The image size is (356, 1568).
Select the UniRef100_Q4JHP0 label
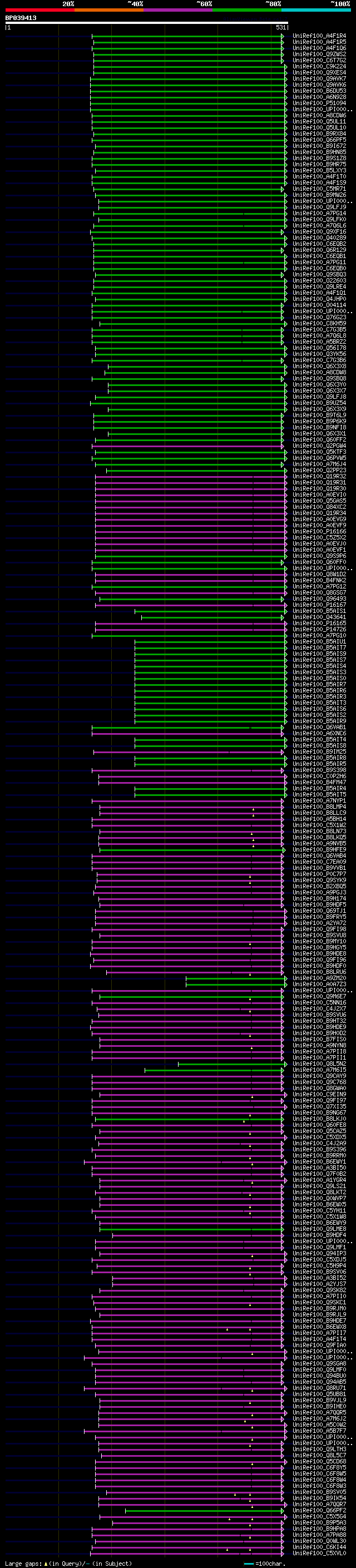click(x=319, y=299)
